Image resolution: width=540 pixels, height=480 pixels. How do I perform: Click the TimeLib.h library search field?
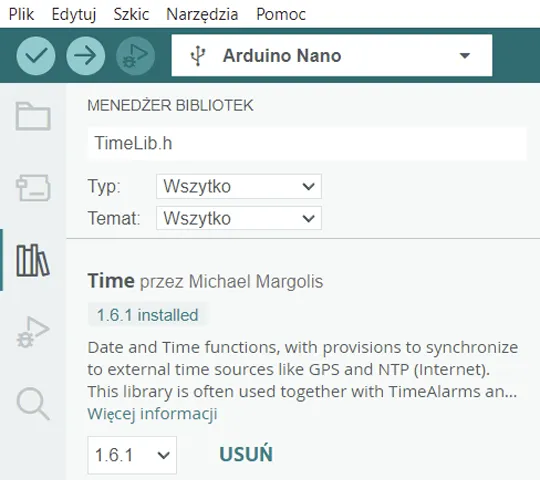307,143
